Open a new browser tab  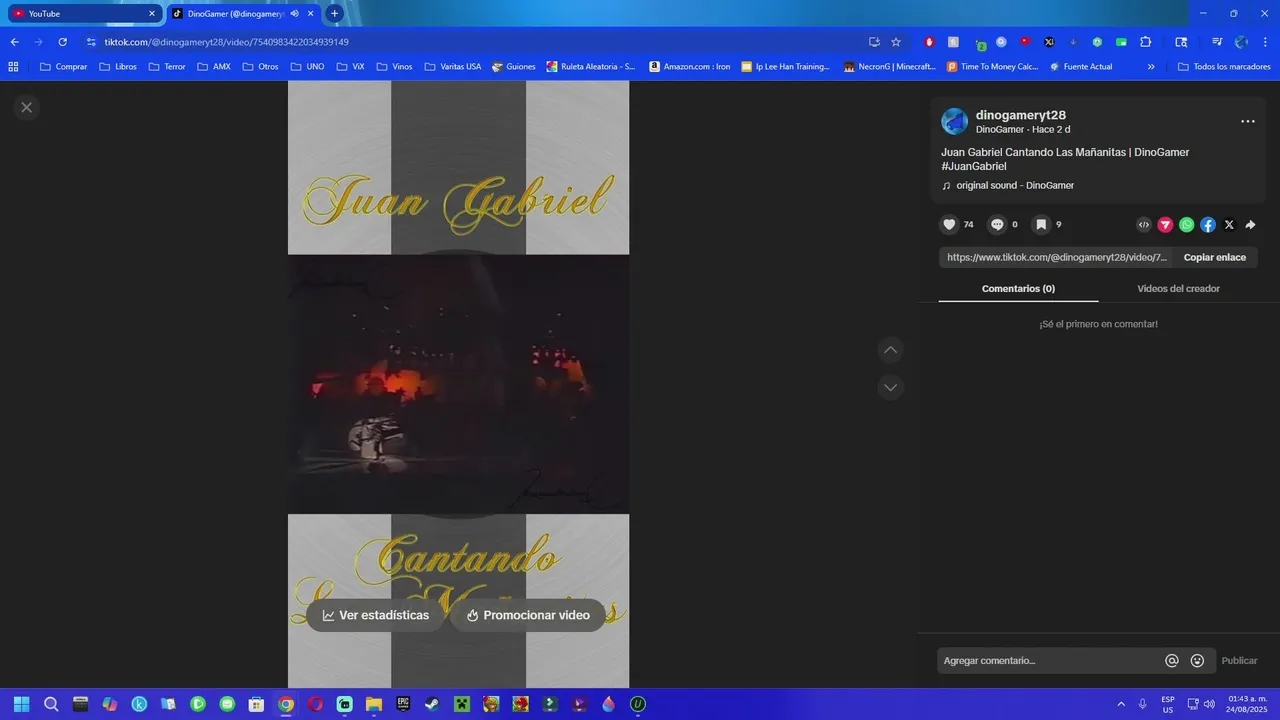334,13
